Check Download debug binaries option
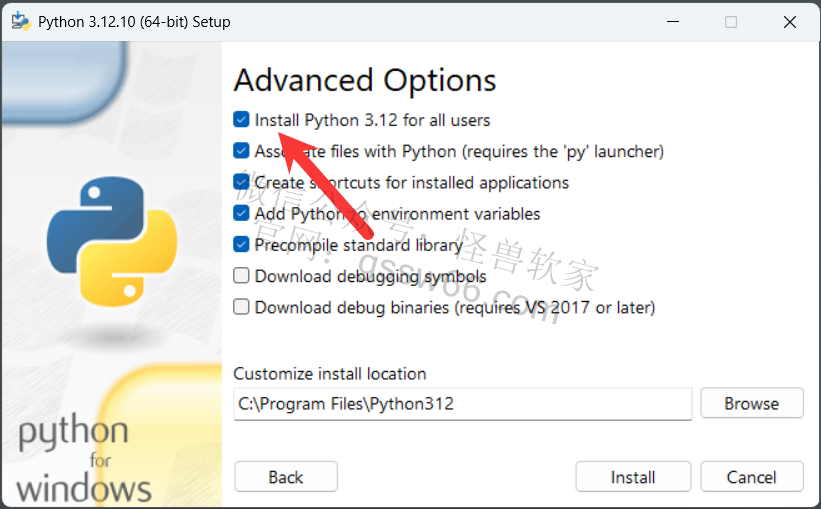Viewport: 821px width, 509px height. [241, 307]
